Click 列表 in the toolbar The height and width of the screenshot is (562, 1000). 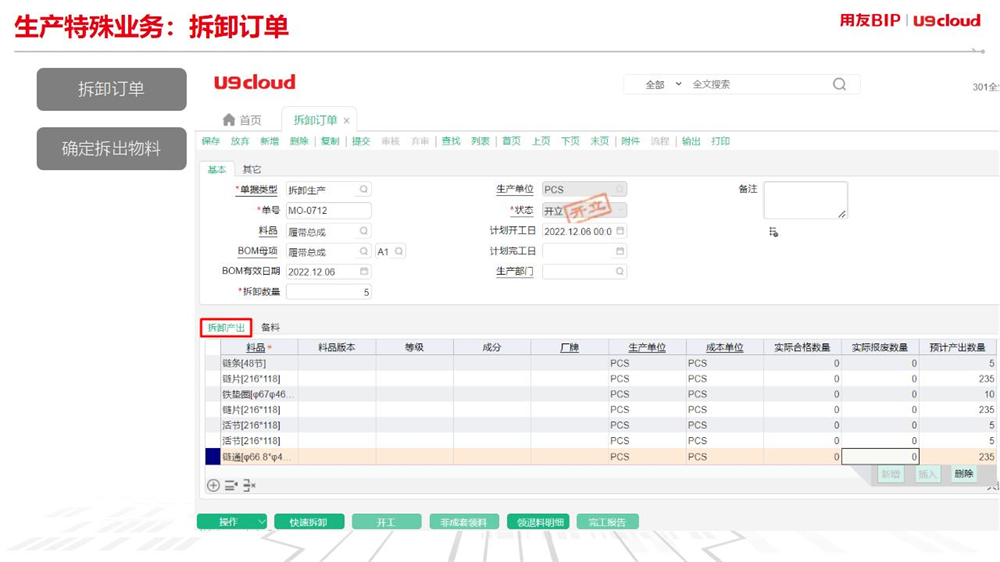[480, 141]
